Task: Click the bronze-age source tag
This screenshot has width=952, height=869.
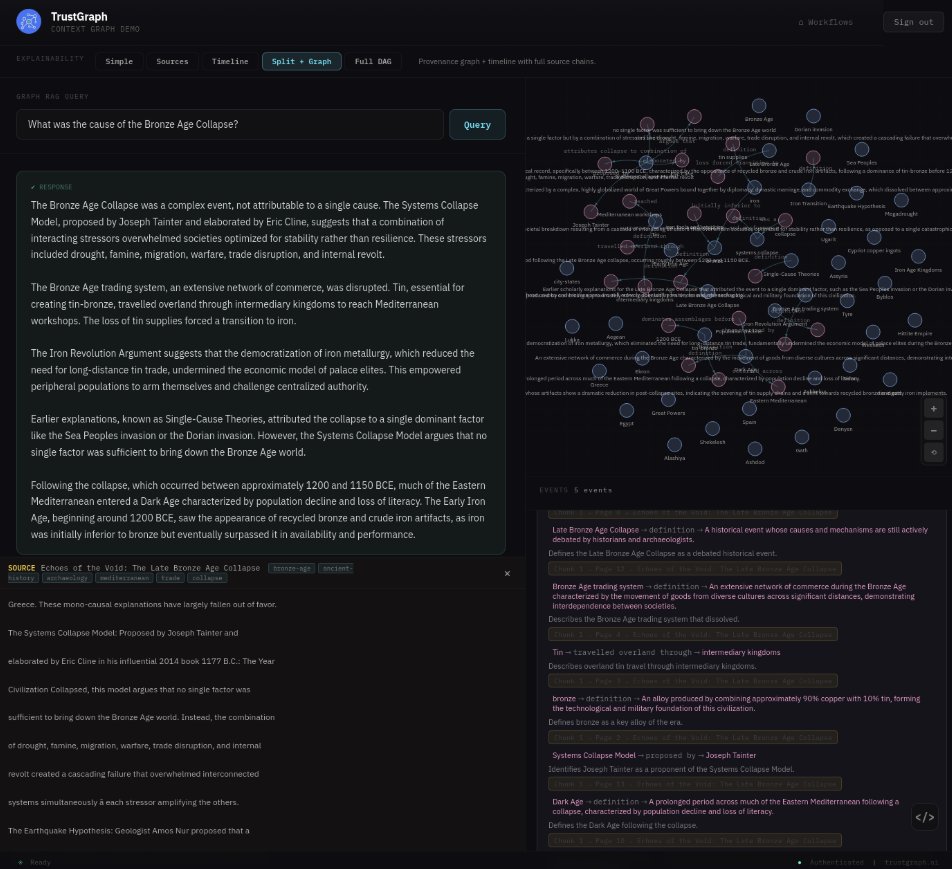Action: coord(292,568)
